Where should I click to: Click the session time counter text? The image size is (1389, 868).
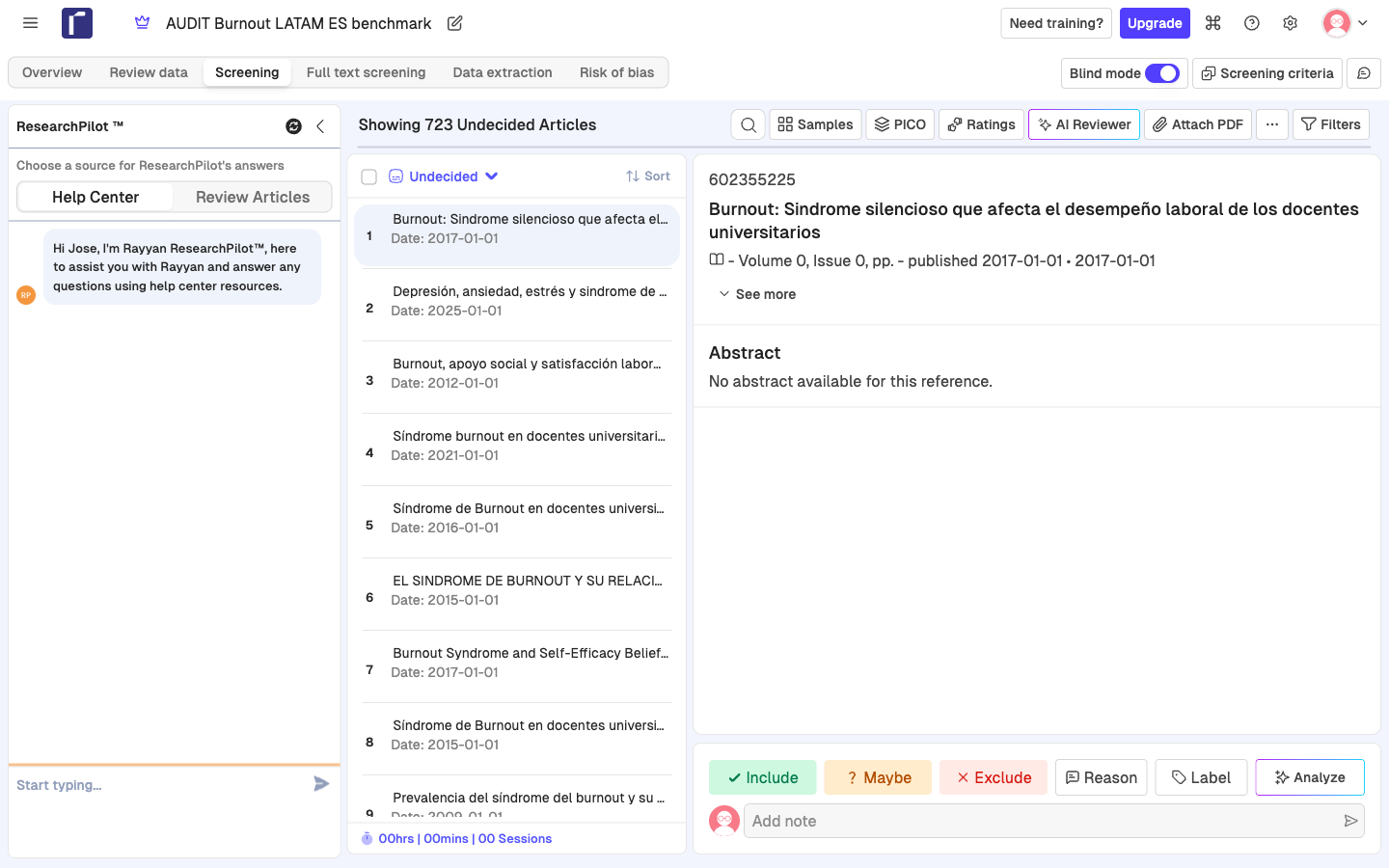pyautogui.click(x=465, y=839)
